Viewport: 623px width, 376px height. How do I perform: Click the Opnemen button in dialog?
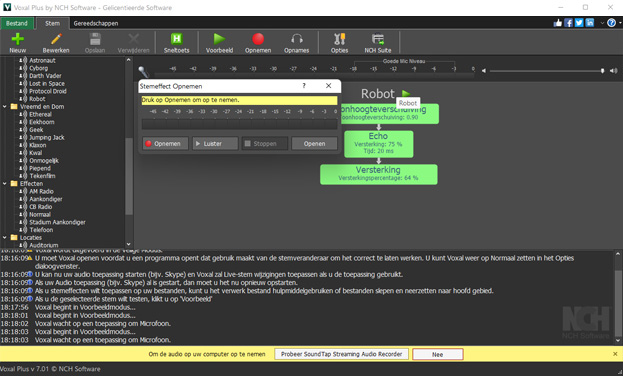pos(165,143)
